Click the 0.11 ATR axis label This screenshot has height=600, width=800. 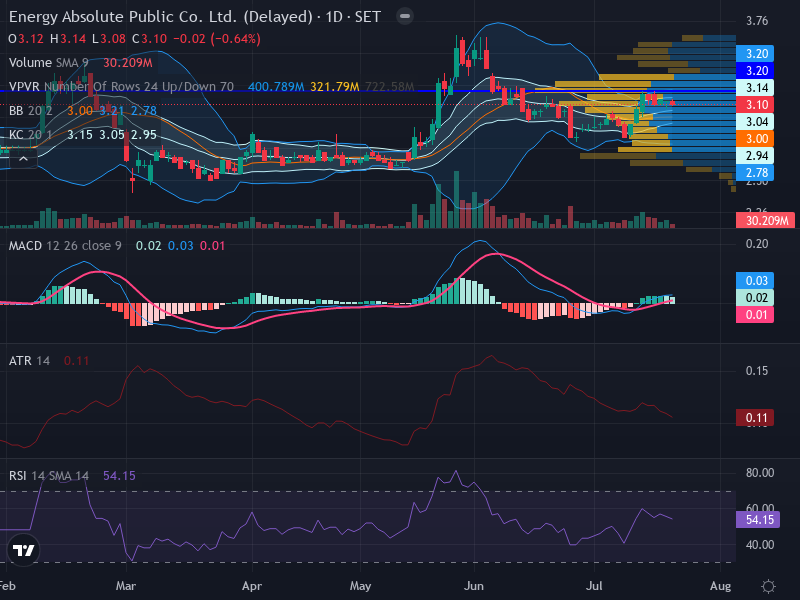pyautogui.click(x=755, y=418)
